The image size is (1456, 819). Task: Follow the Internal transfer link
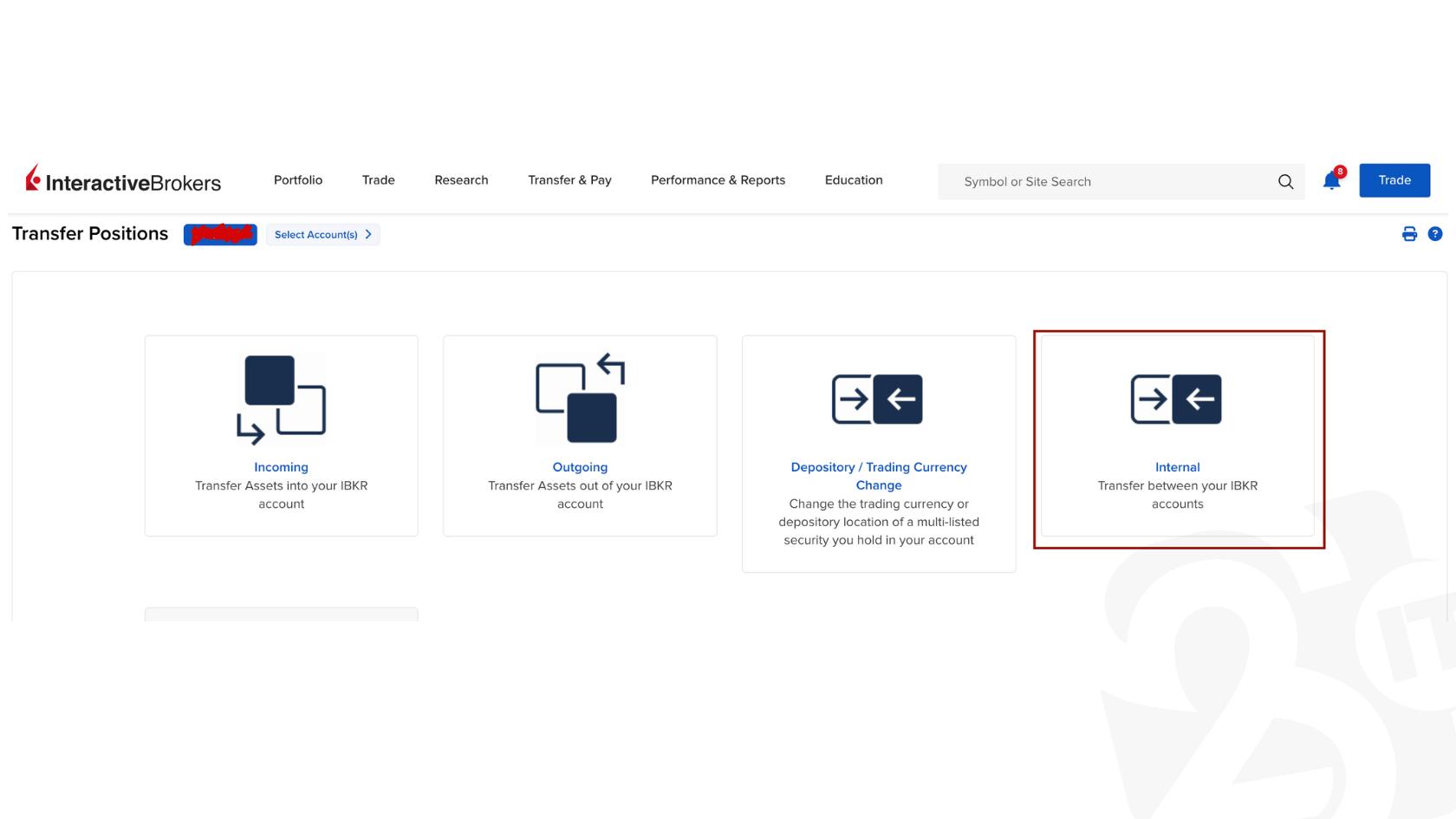point(1177,467)
